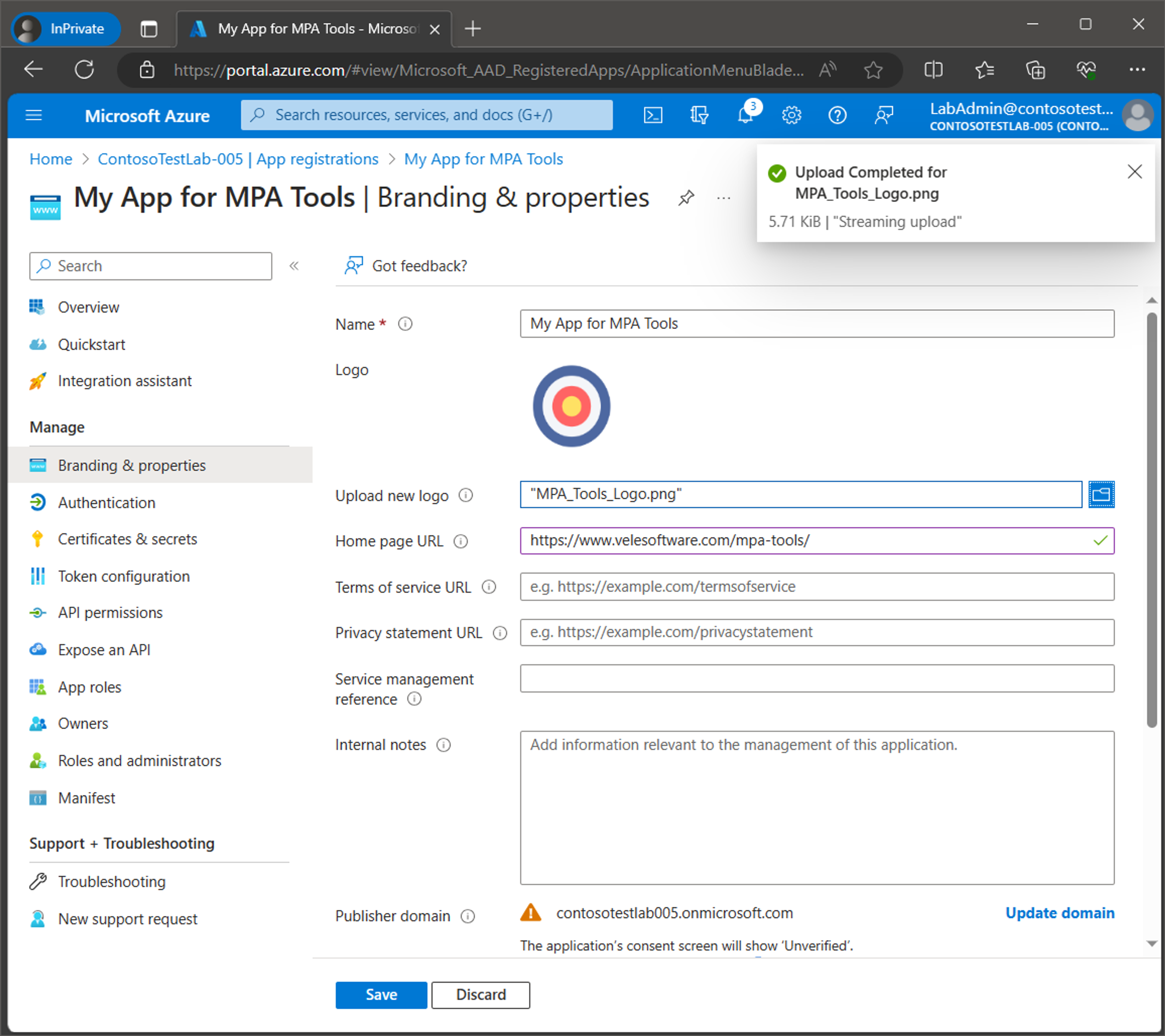This screenshot has width=1165, height=1036.
Task: Select Branding & properties in Manage
Action: pos(161,465)
